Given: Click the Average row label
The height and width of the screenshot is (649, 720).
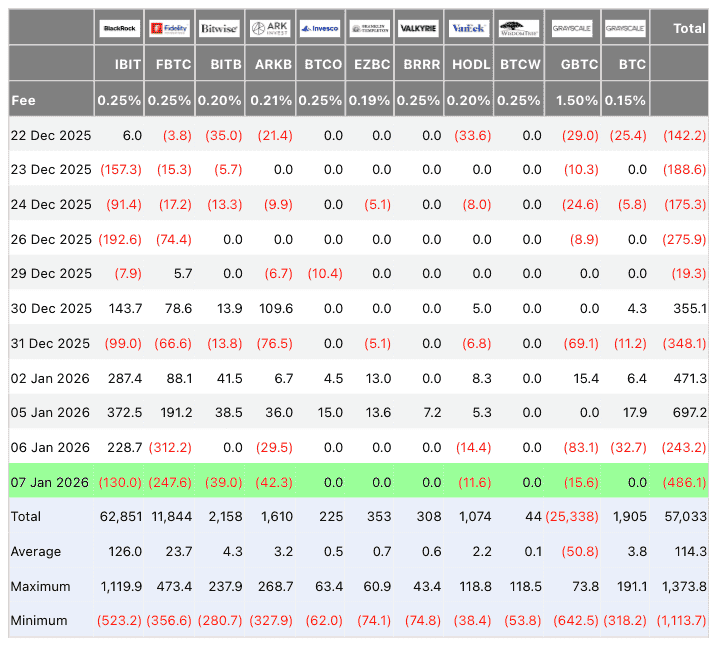Looking at the screenshot, I should (x=35, y=551).
